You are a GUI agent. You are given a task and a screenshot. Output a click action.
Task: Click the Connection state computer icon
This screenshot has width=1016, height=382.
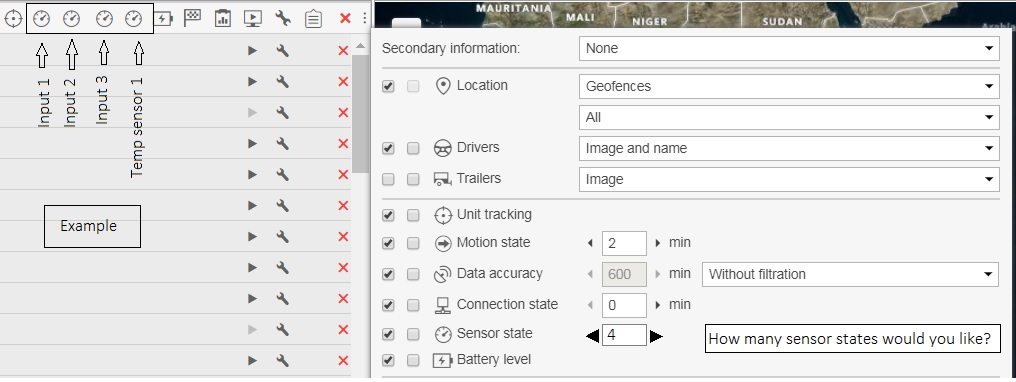(443, 305)
